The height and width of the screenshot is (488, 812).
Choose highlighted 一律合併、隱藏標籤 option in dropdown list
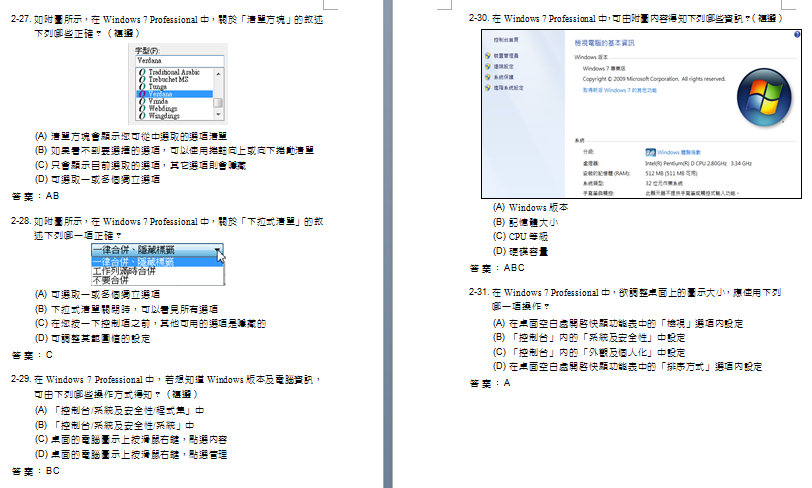tap(157, 262)
